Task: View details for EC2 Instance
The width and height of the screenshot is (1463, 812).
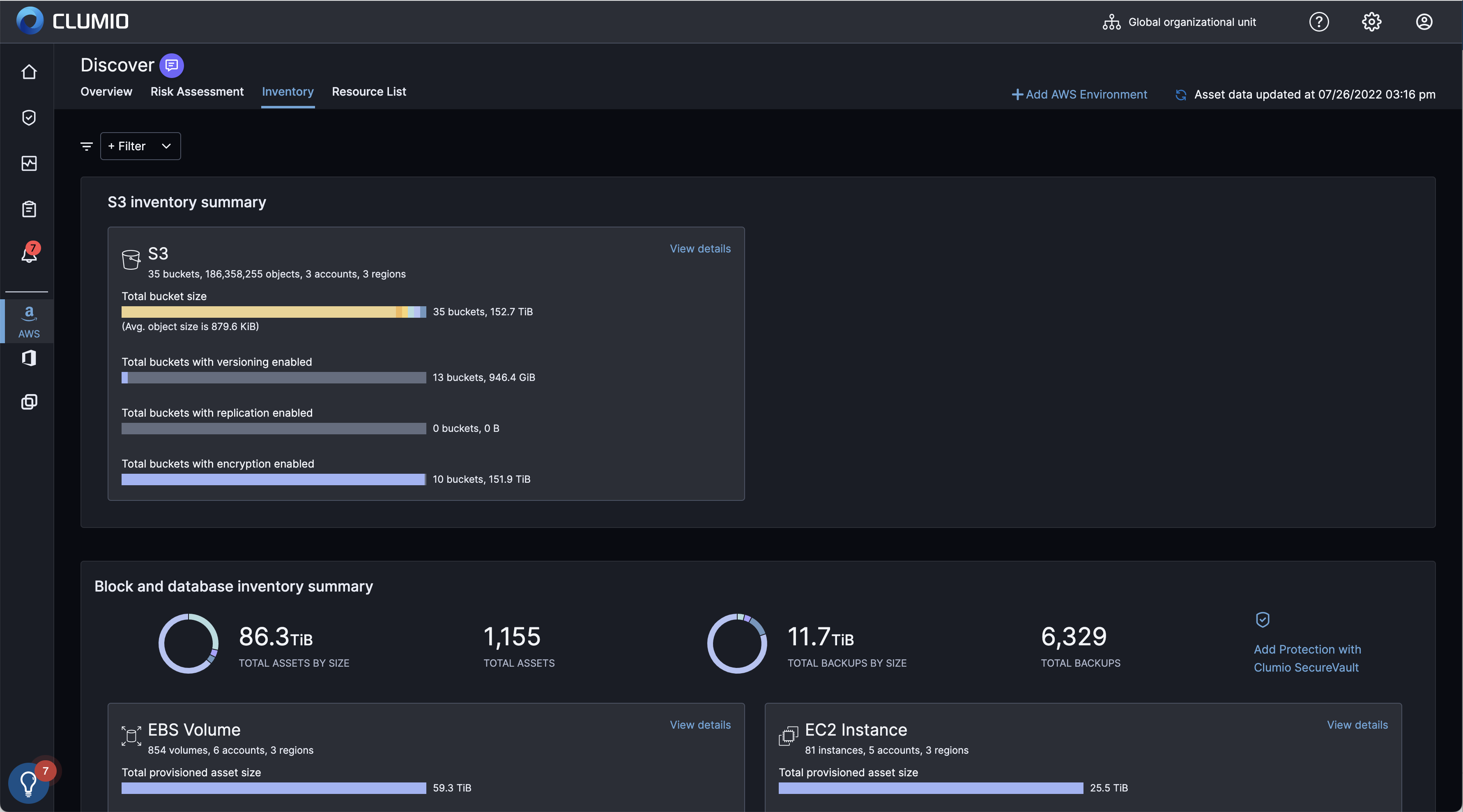Action: pyautogui.click(x=1357, y=725)
